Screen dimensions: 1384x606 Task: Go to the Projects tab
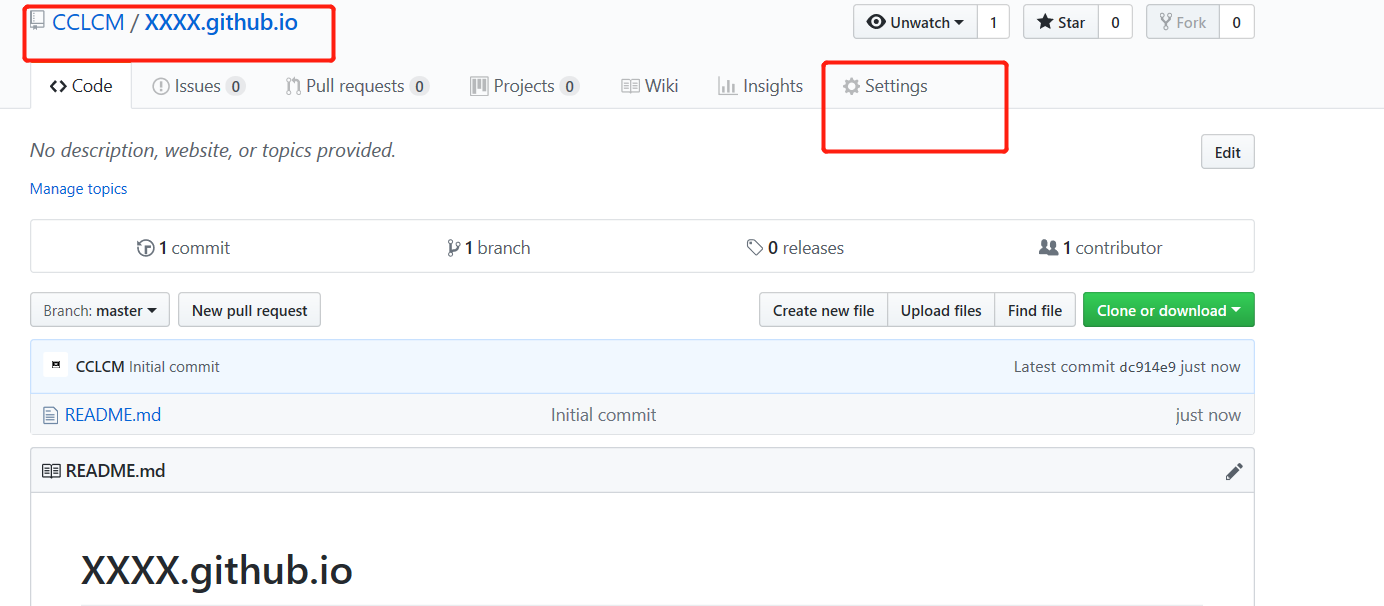click(x=525, y=86)
